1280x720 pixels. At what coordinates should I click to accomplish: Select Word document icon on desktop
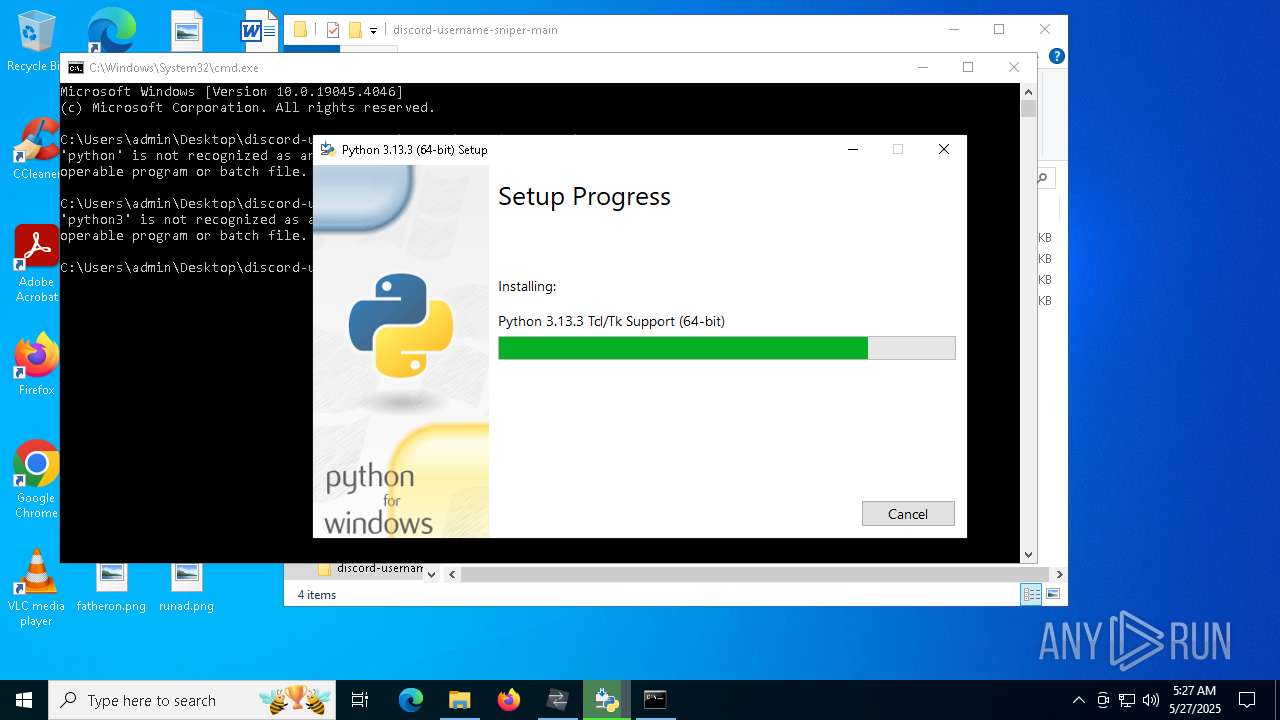pyautogui.click(x=258, y=30)
